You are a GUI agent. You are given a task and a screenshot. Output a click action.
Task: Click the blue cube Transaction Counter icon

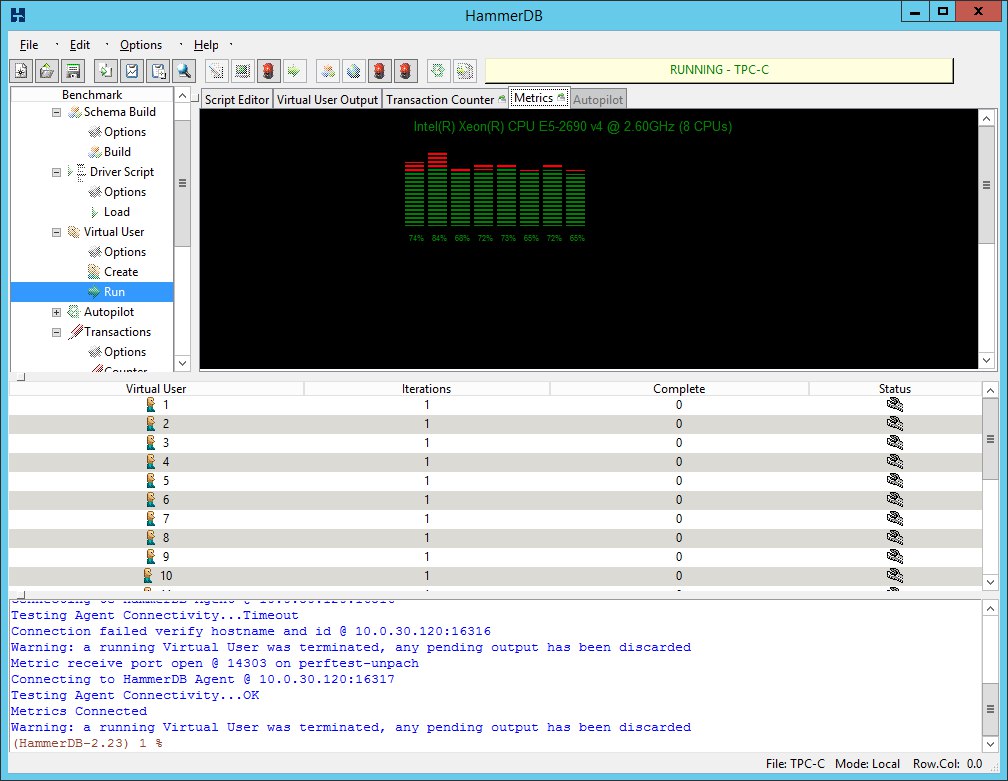354,71
